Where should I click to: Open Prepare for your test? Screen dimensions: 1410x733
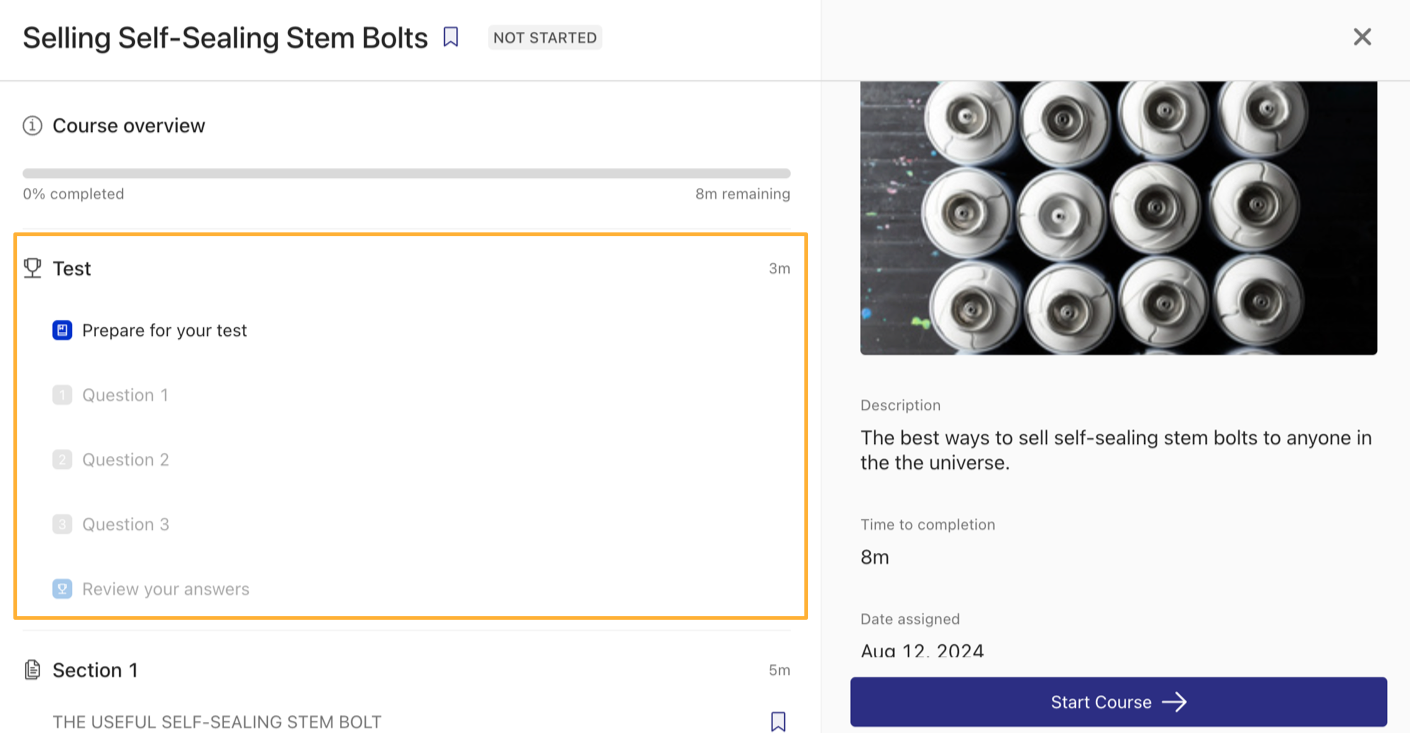coord(164,330)
